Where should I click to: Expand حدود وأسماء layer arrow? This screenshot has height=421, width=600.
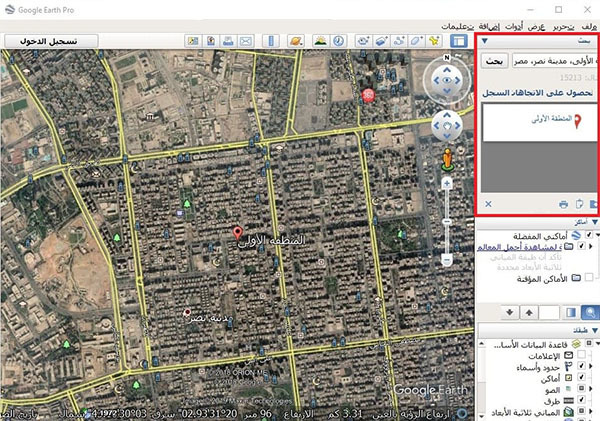pos(590,366)
